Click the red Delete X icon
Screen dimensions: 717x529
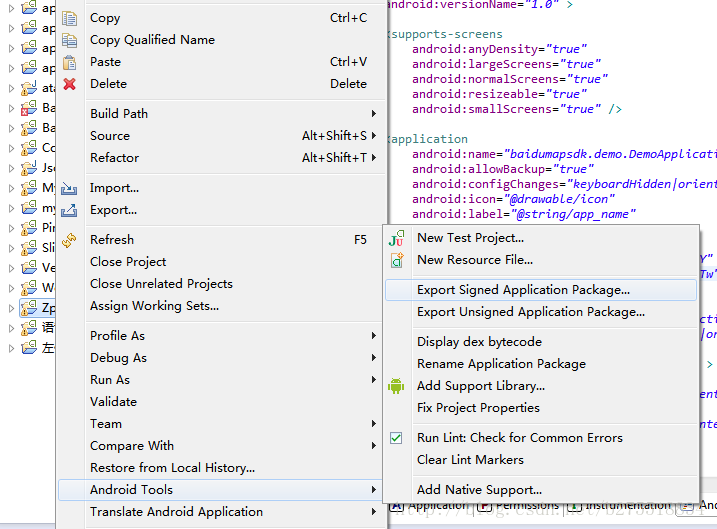tap(70, 84)
